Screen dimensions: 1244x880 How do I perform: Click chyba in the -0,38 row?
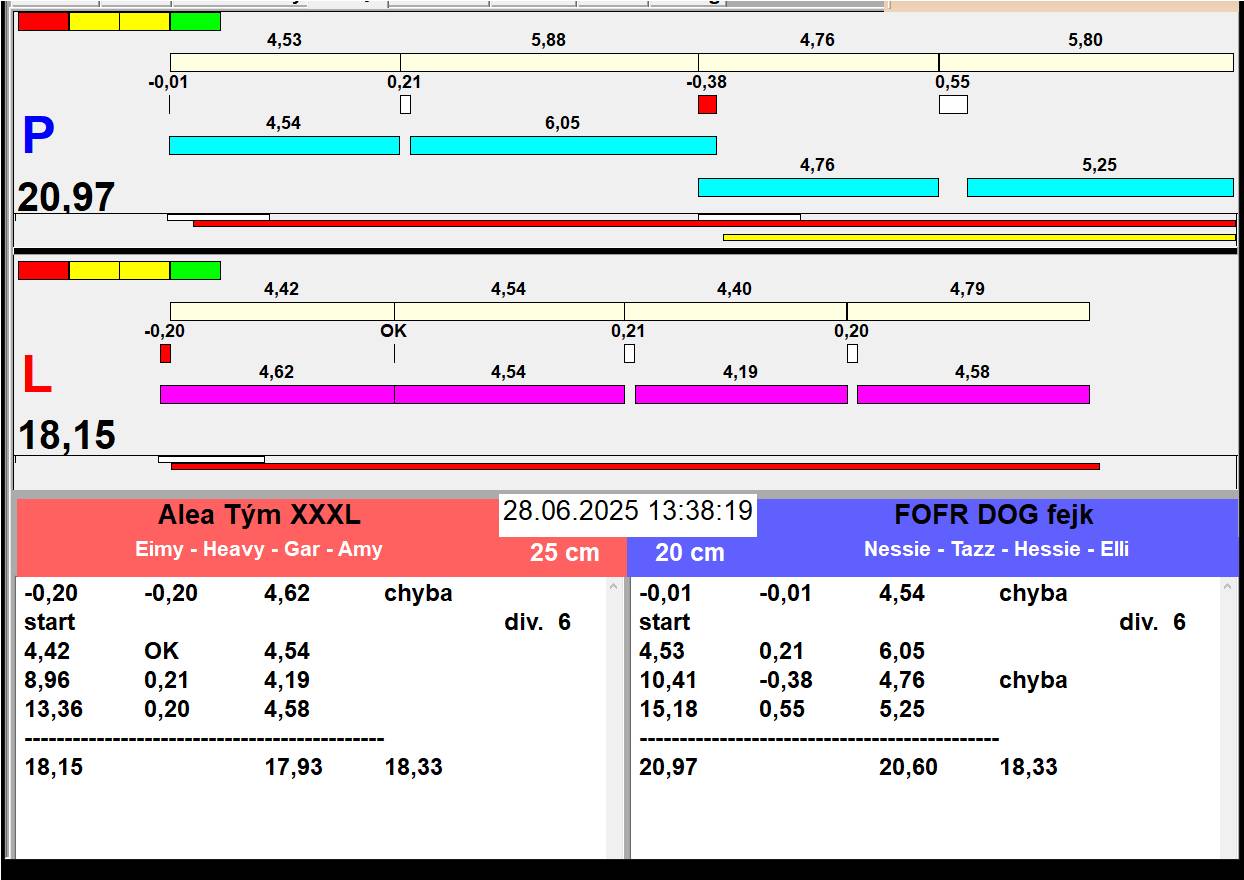pyautogui.click(x=1033, y=680)
